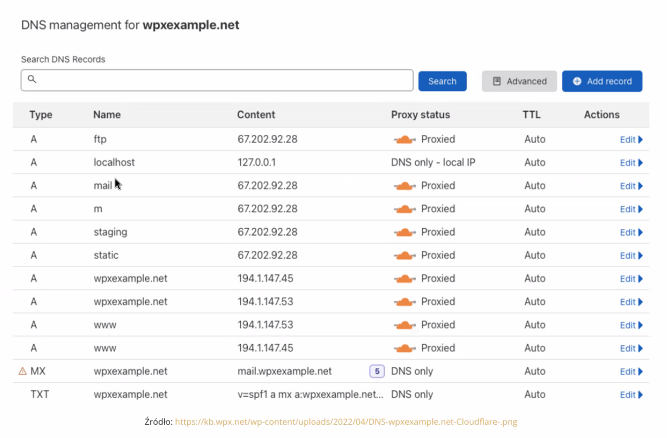The image size is (667, 438).
Task: Edit the MX record
Action: (631, 372)
